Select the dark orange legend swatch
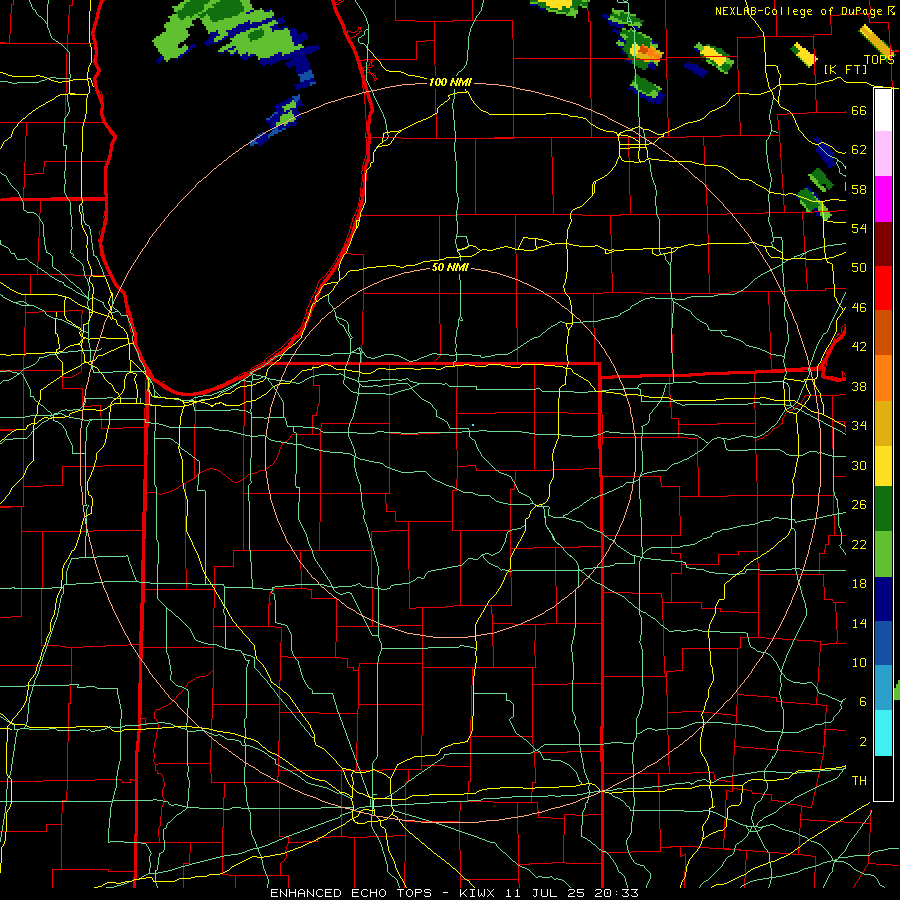900x900 pixels. 883,333
